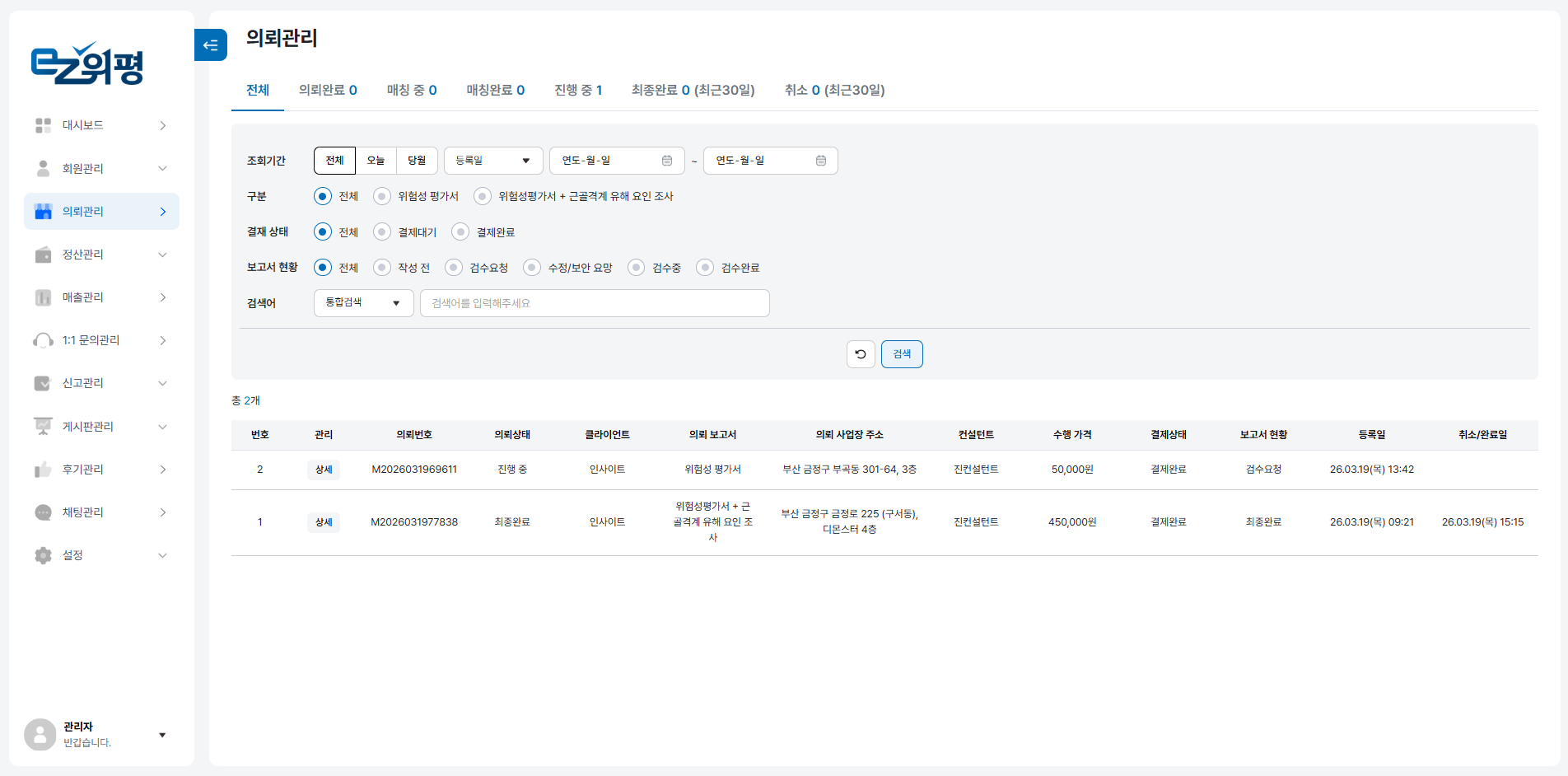This screenshot has width=1568, height=776.
Task: Open the 등록일 date type dropdown
Action: coord(493,161)
